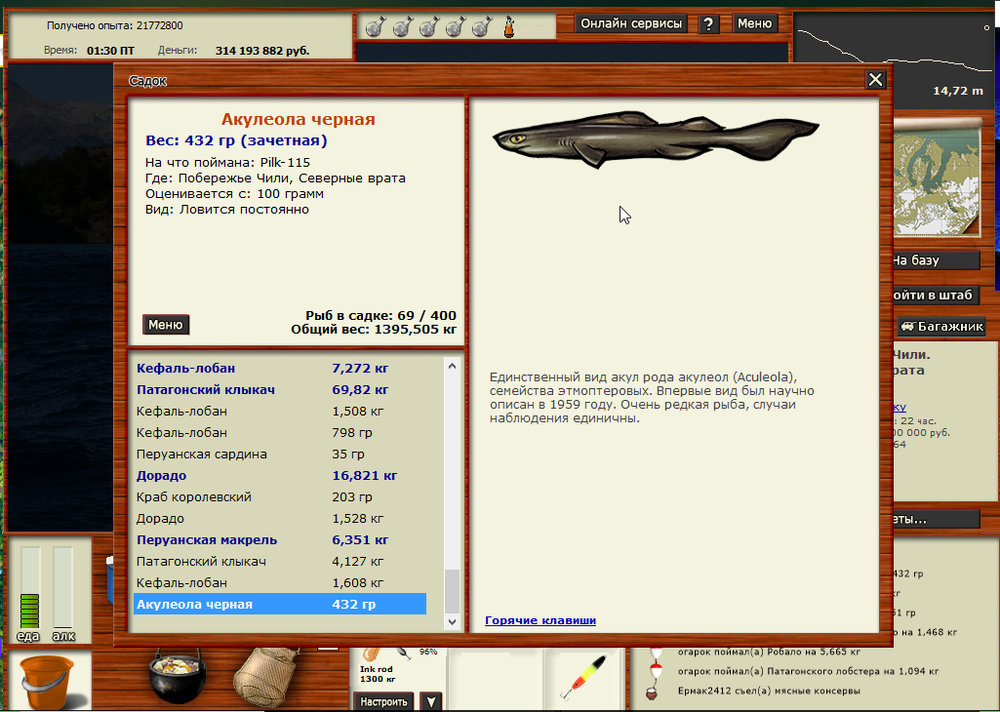The image size is (1000, 712).
Task: Open the Горячие клавиши link
Action: pos(540,620)
